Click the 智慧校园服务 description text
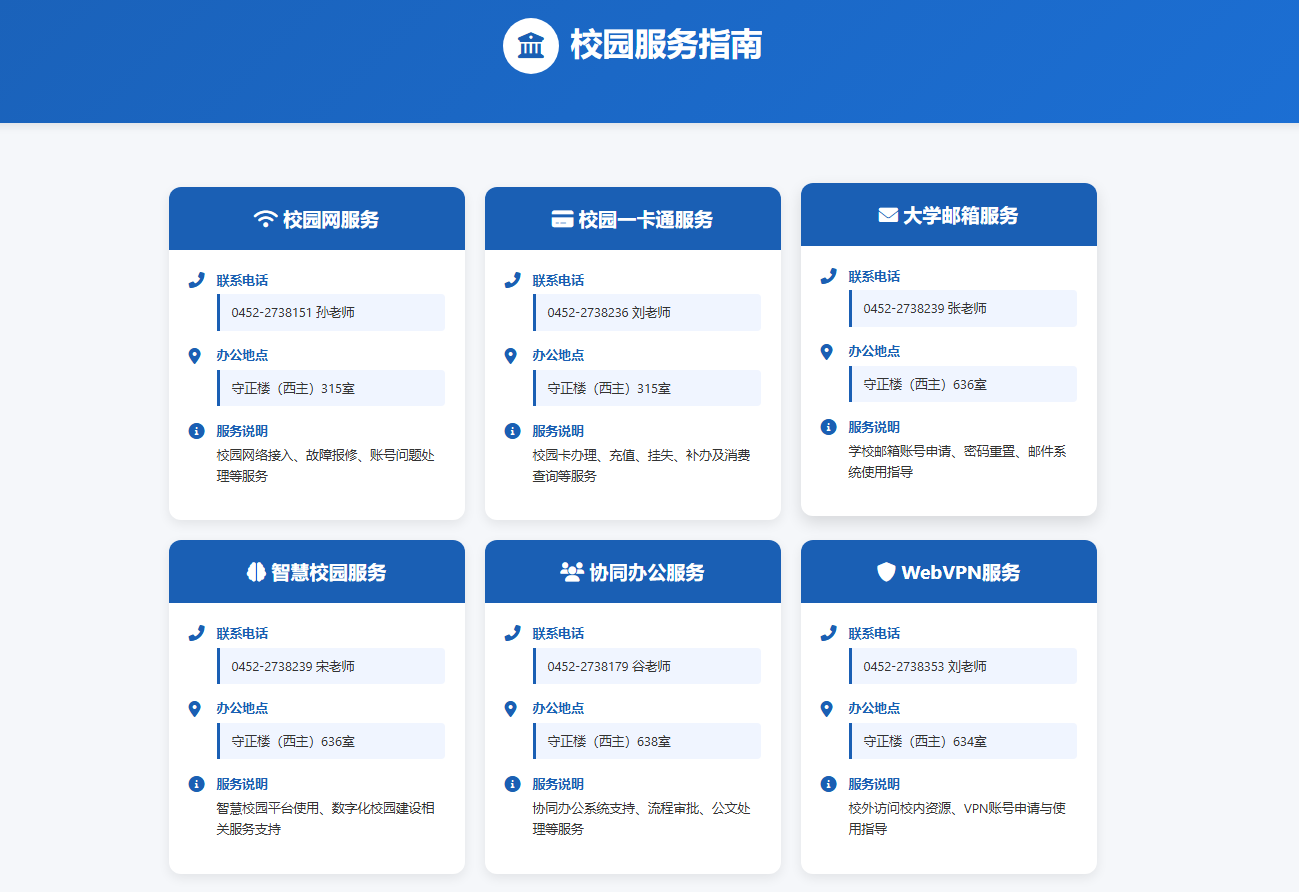Screen dimensions: 1299x892 (325, 818)
